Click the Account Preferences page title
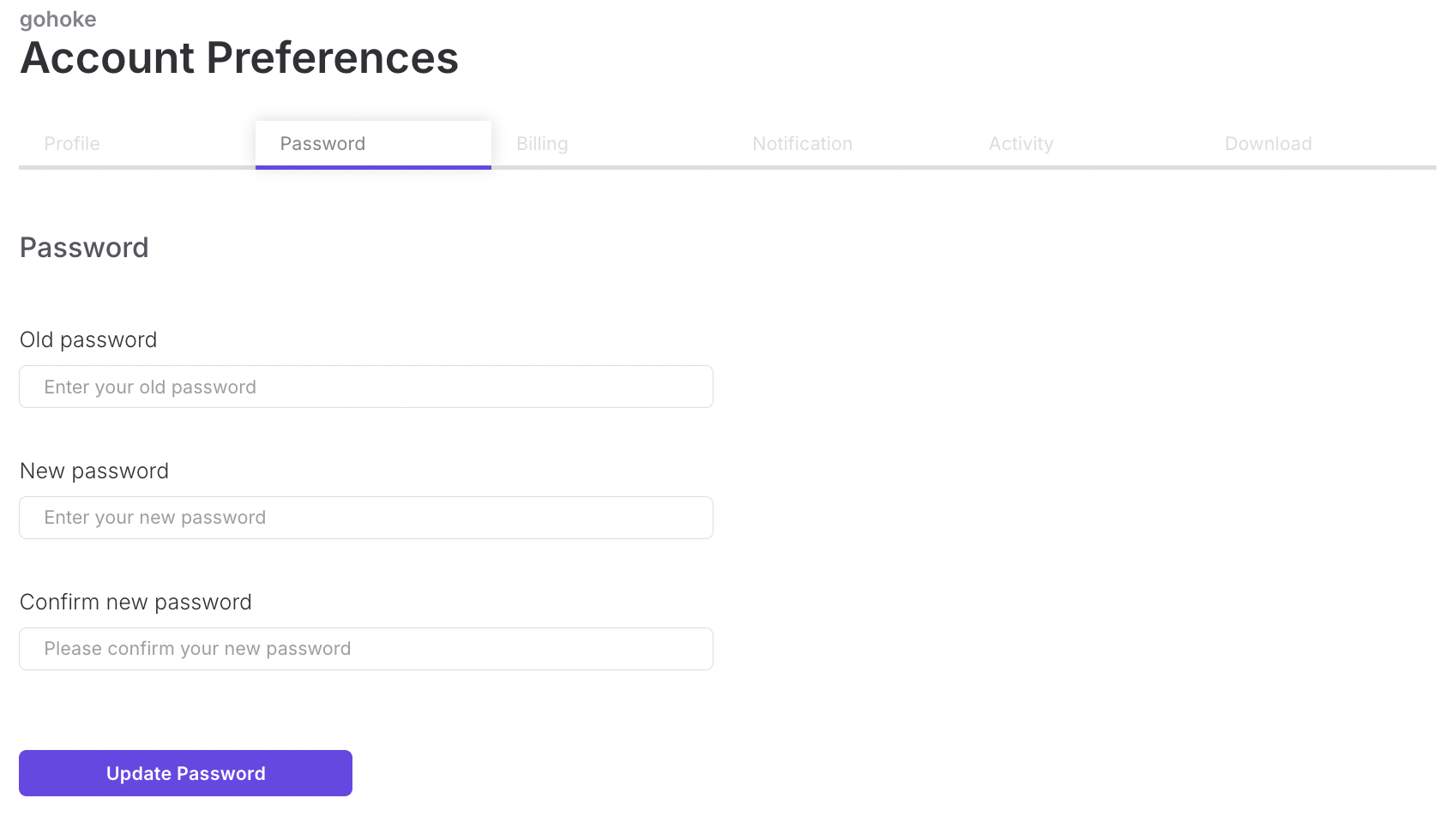Image resolution: width=1451 pixels, height=840 pixels. (239, 58)
